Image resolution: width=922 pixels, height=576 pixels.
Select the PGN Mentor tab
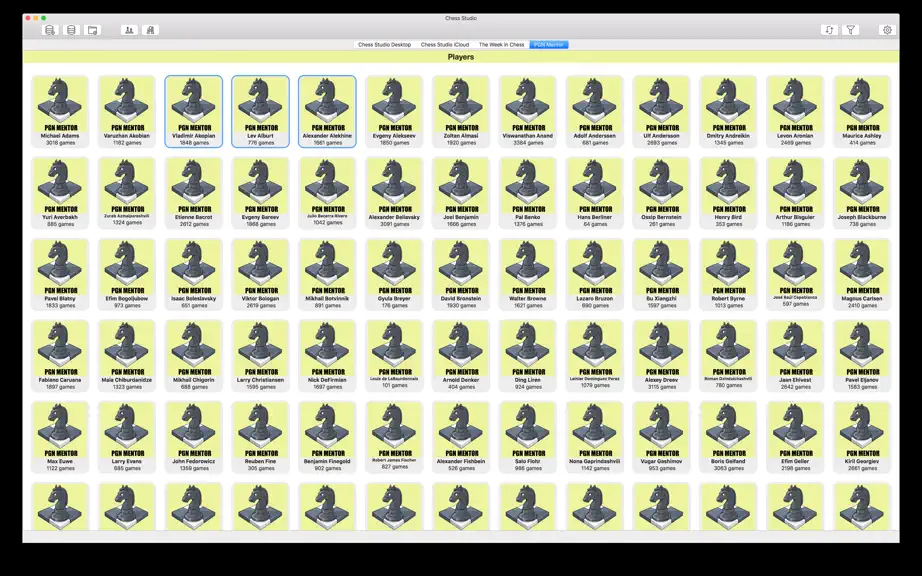click(549, 45)
